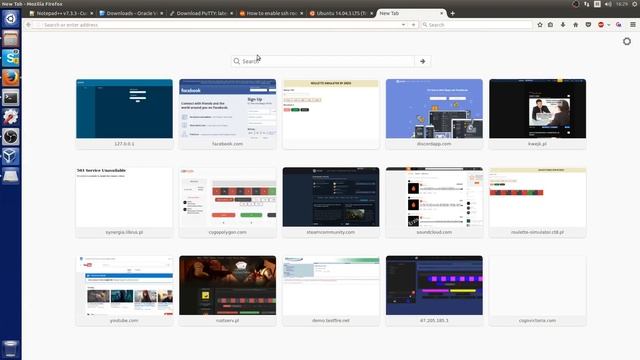Image resolution: width=640 pixels, height=360 pixels.
Task: Expand the address bar history dropdown
Action: coord(403,25)
